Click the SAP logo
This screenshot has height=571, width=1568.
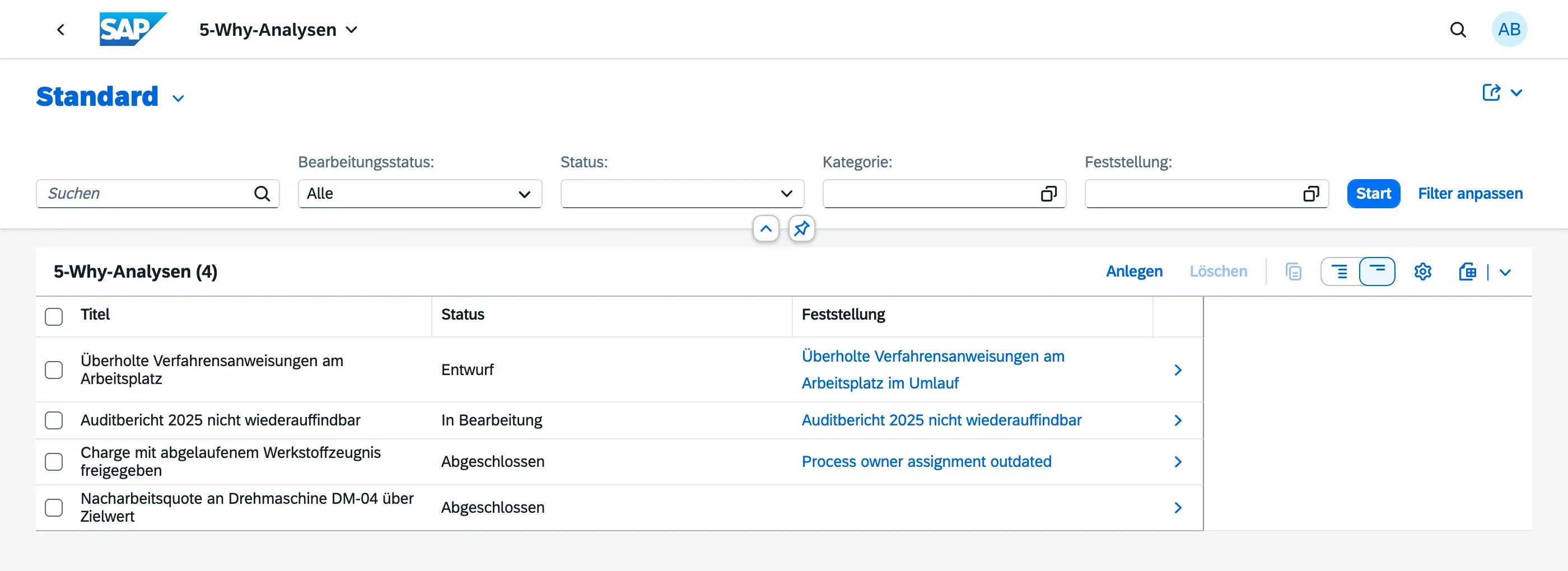(x=133, y=29)
